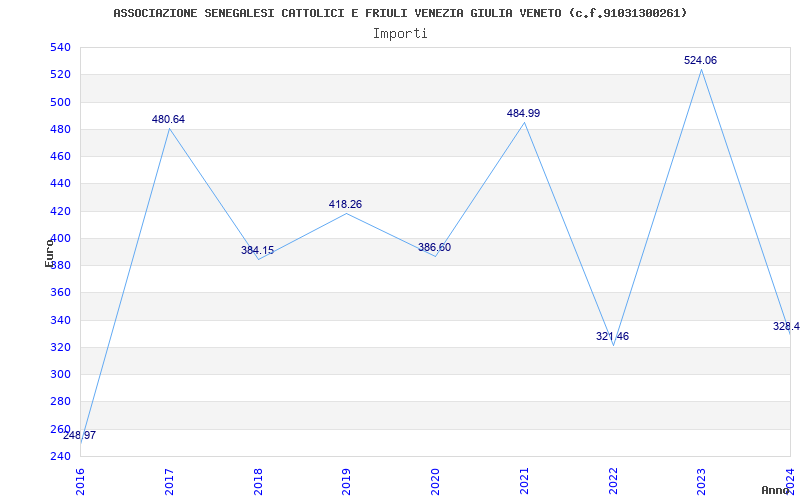Click the 484.99 data label
This screenshot has height=500, width=800.
tap(523, 113)
